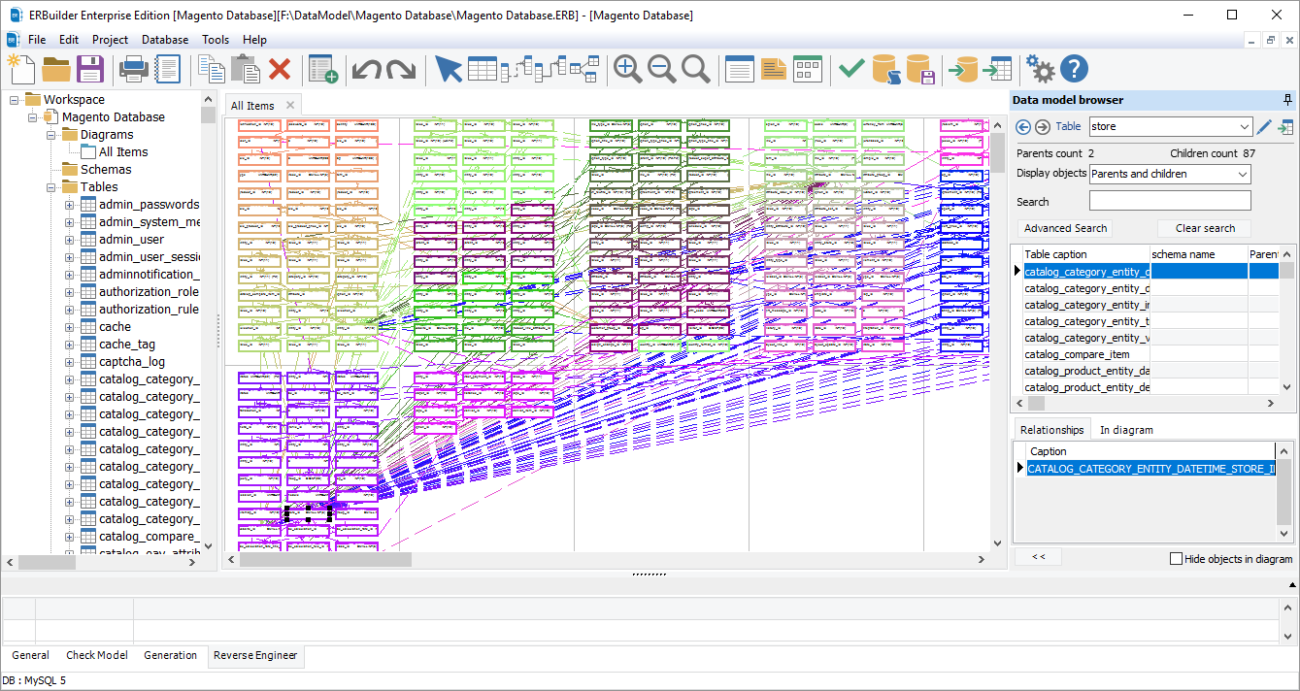Open the Display objects dropdown

click(1169, 173)
